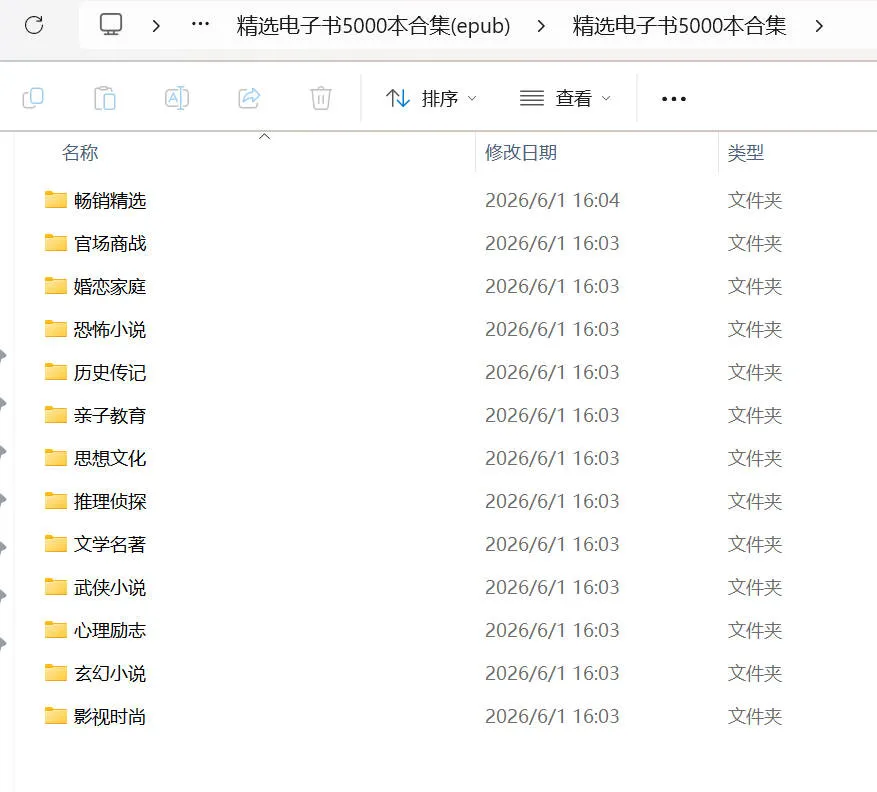Open the 查看 view dropdown

[565, 98]
